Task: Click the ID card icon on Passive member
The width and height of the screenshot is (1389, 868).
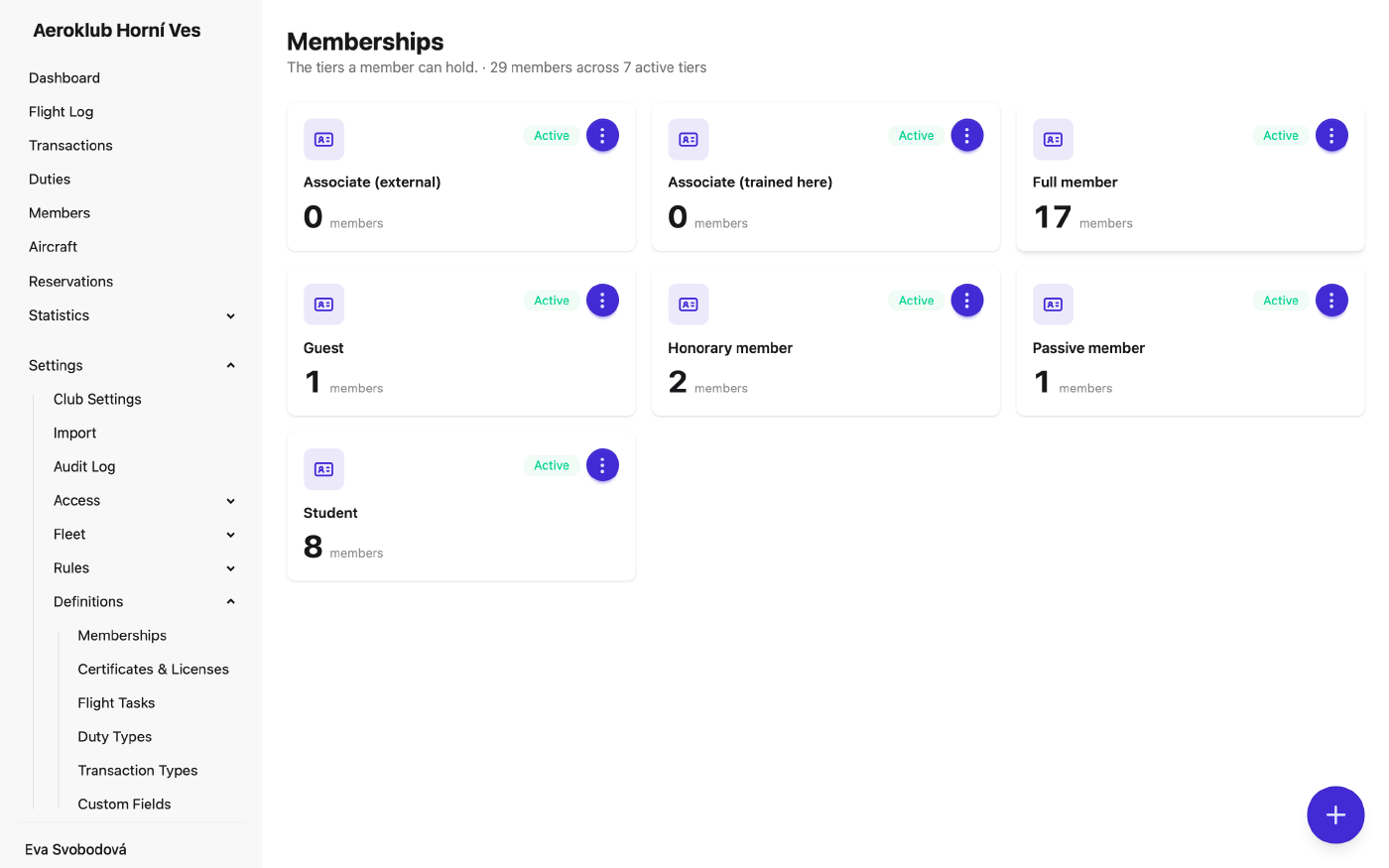Action: pos(1053,305)
